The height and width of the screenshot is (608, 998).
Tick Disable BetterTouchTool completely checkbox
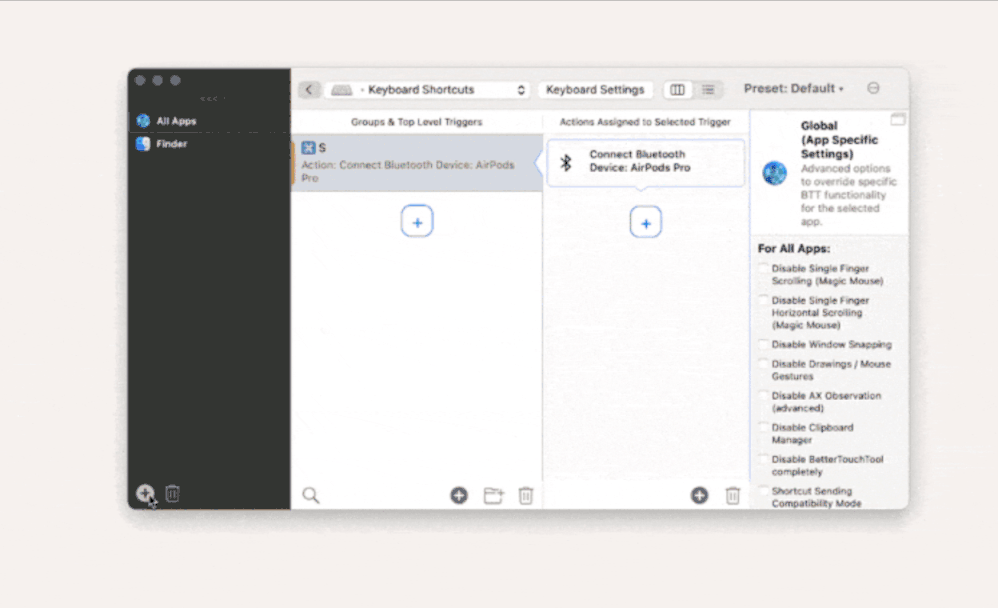click(764, 460)
